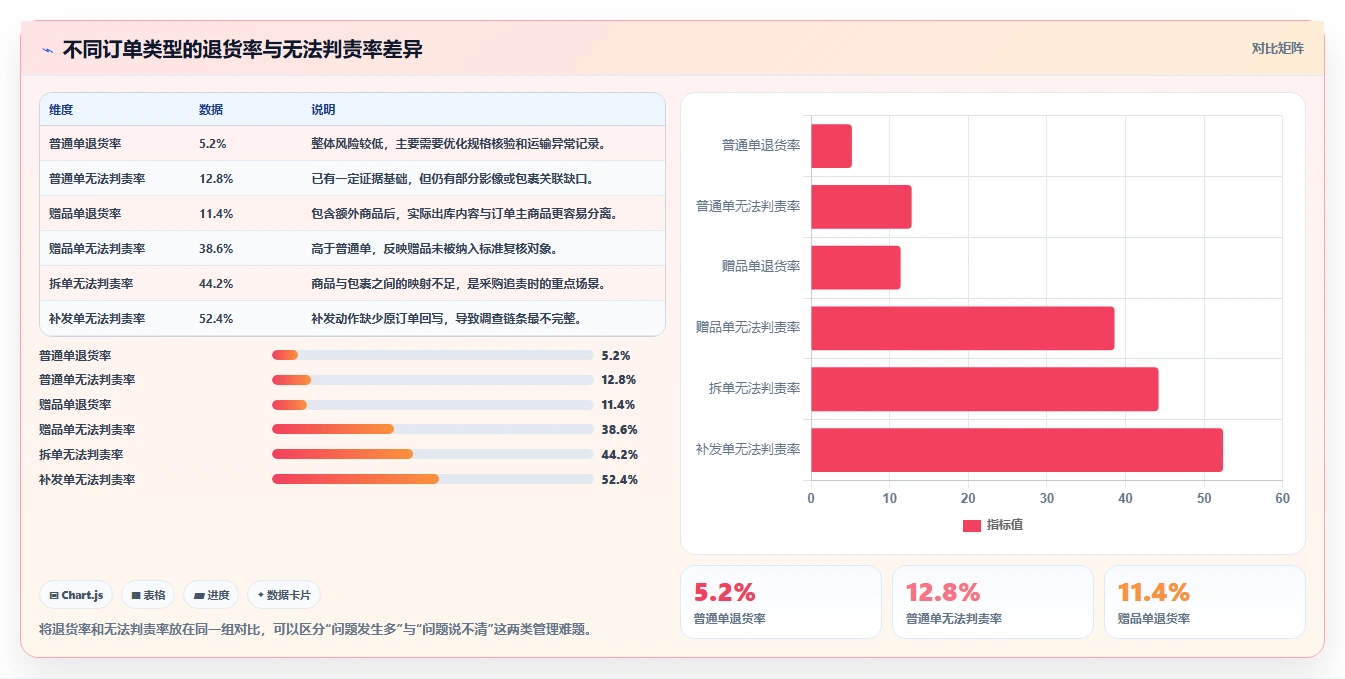Click the 普通单退货率 chart bar
1345x679 pixels.
tap(831, 146)
